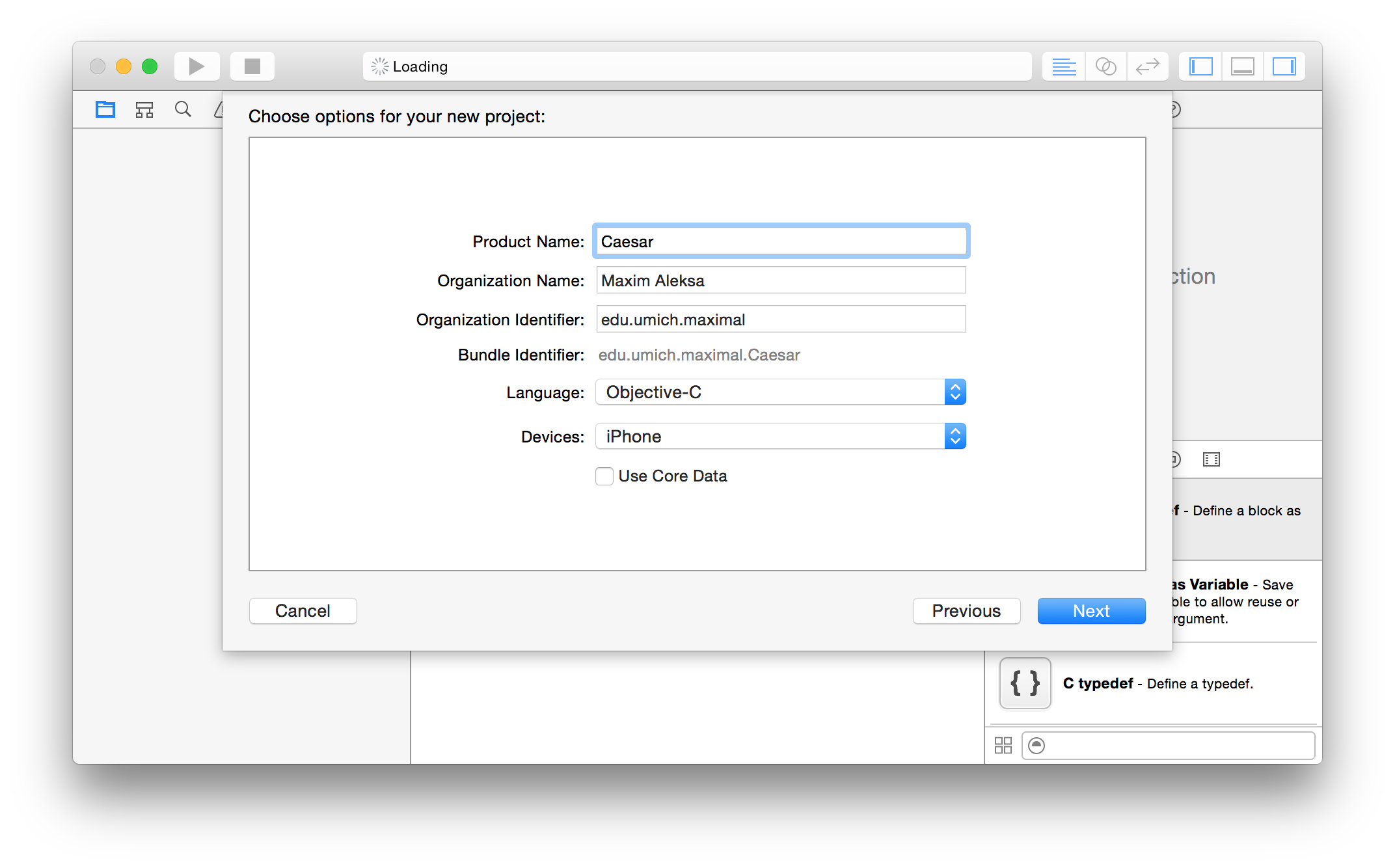Click the Loading activity status bar
Screen dimensions: 1395x868
point(697,66)
